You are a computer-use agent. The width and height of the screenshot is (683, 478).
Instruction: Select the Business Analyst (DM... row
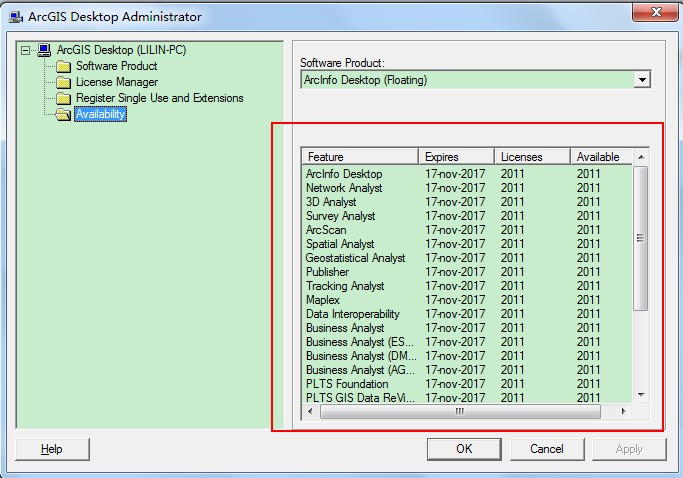467,356
